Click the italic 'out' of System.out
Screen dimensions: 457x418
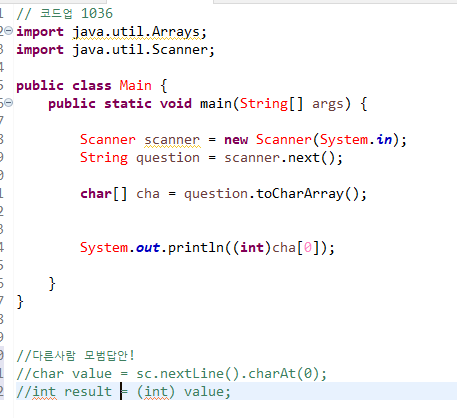(148, 248)
